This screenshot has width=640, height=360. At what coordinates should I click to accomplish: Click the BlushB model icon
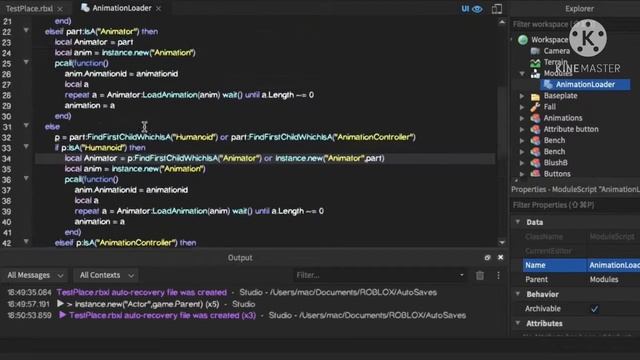[535, 163]
